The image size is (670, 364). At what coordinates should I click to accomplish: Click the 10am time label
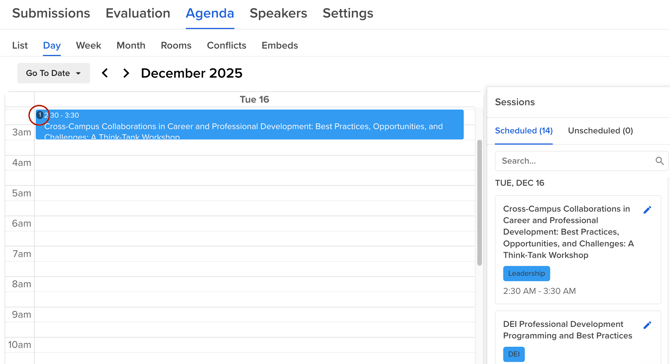tap(20, 345)
